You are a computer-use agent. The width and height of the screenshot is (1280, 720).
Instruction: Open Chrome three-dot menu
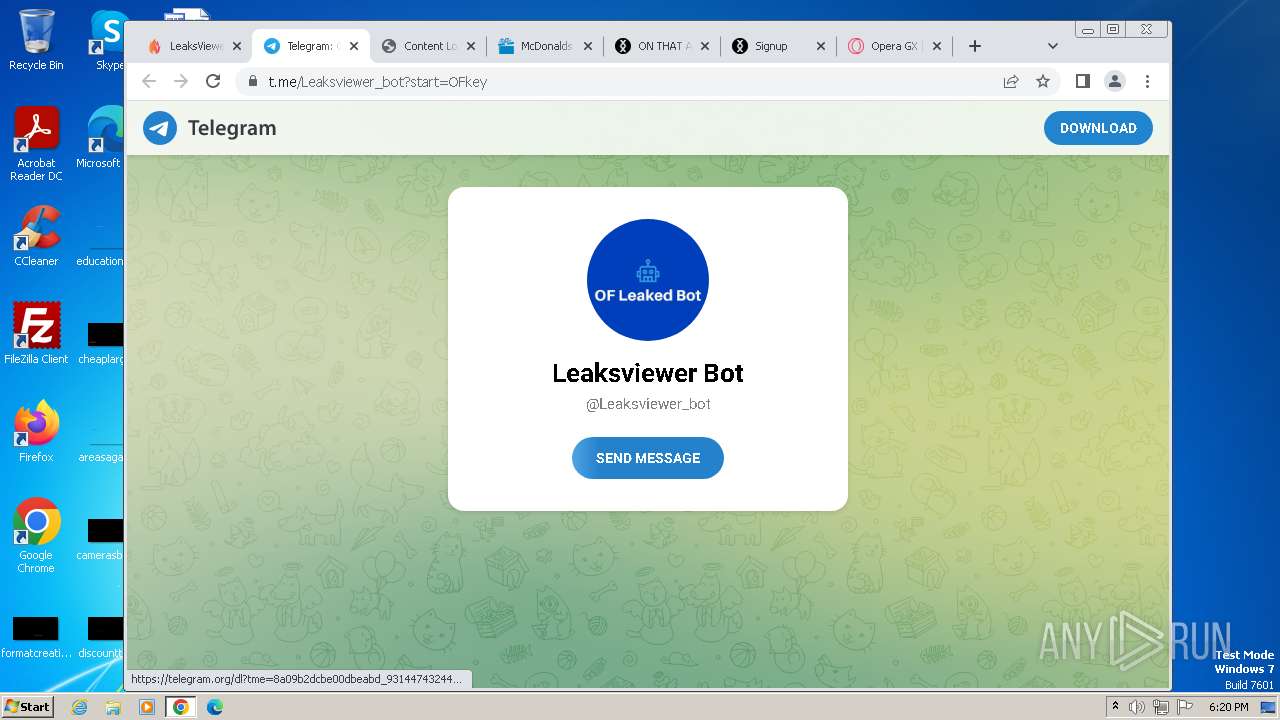(1147, 81)
